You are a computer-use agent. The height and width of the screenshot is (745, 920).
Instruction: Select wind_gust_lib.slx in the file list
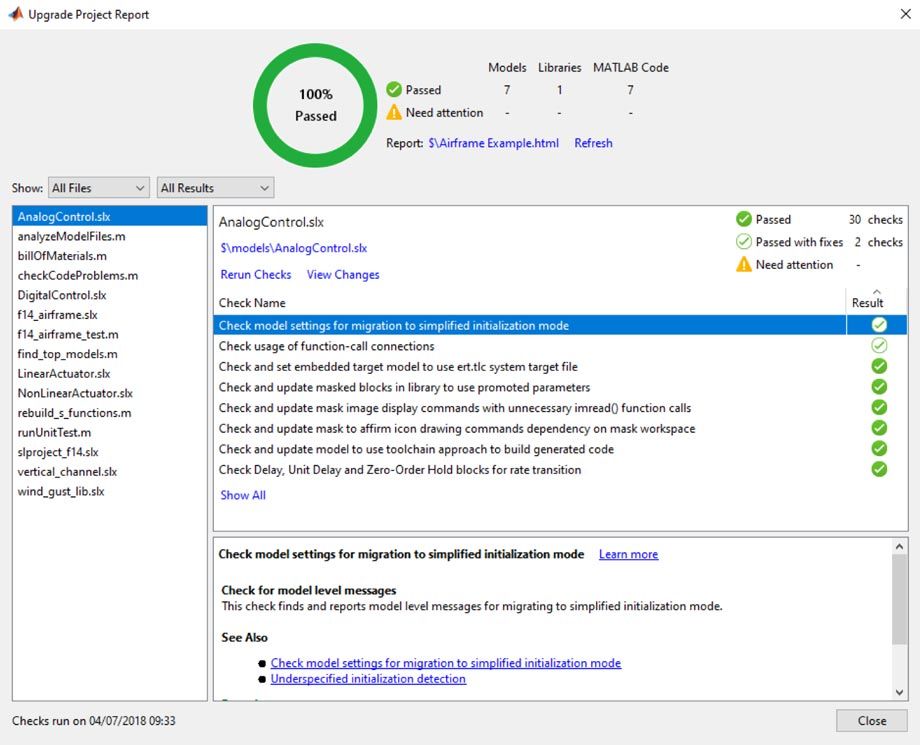tap(60, 491)
